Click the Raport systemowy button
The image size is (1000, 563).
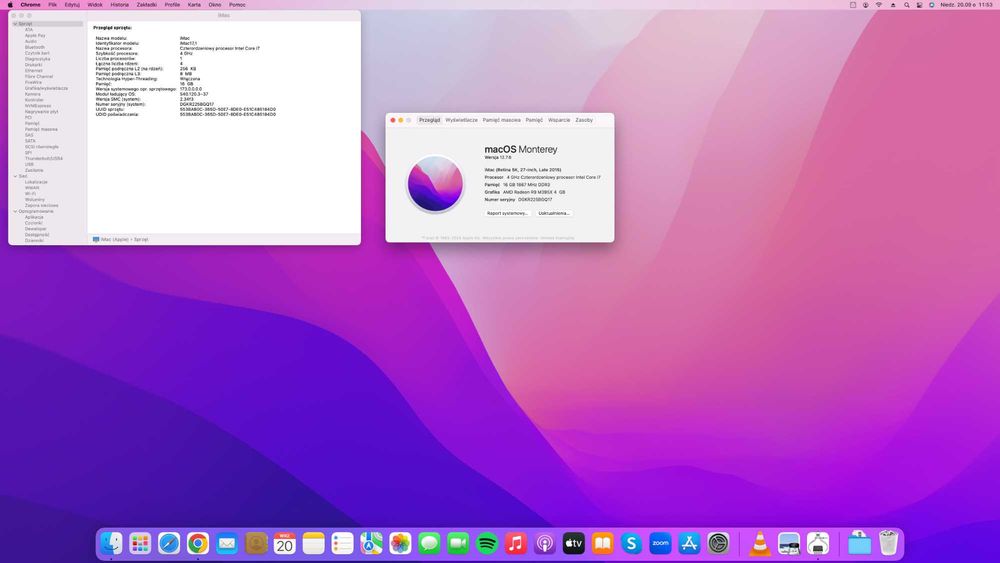pyautogui.click(x=508, y=213)
